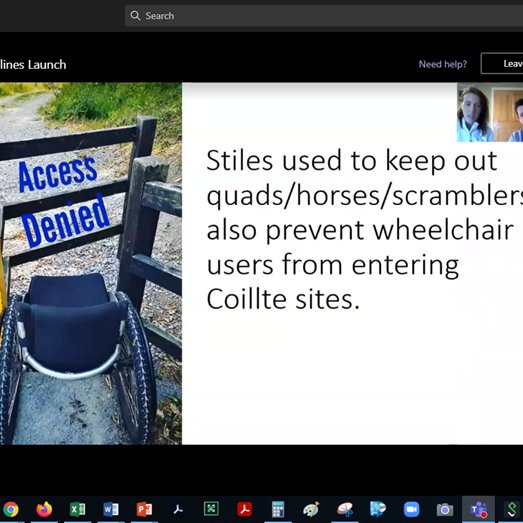This screenshot has height=523, width=523.
Task: Open Zoom from the taskbar
Action: (412, 509)
